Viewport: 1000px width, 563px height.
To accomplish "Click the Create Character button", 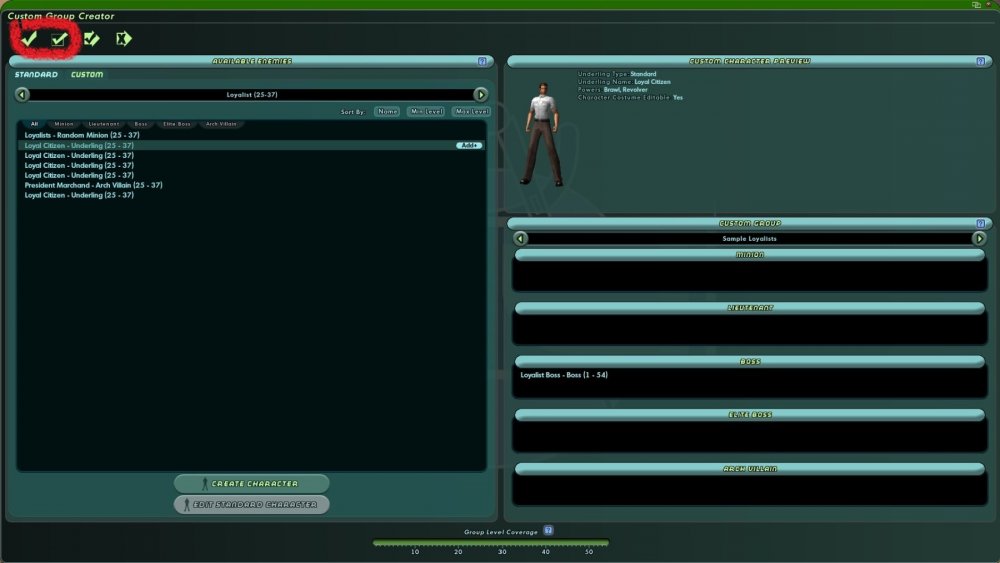I will pyautogui.click(x=251, y=484).
